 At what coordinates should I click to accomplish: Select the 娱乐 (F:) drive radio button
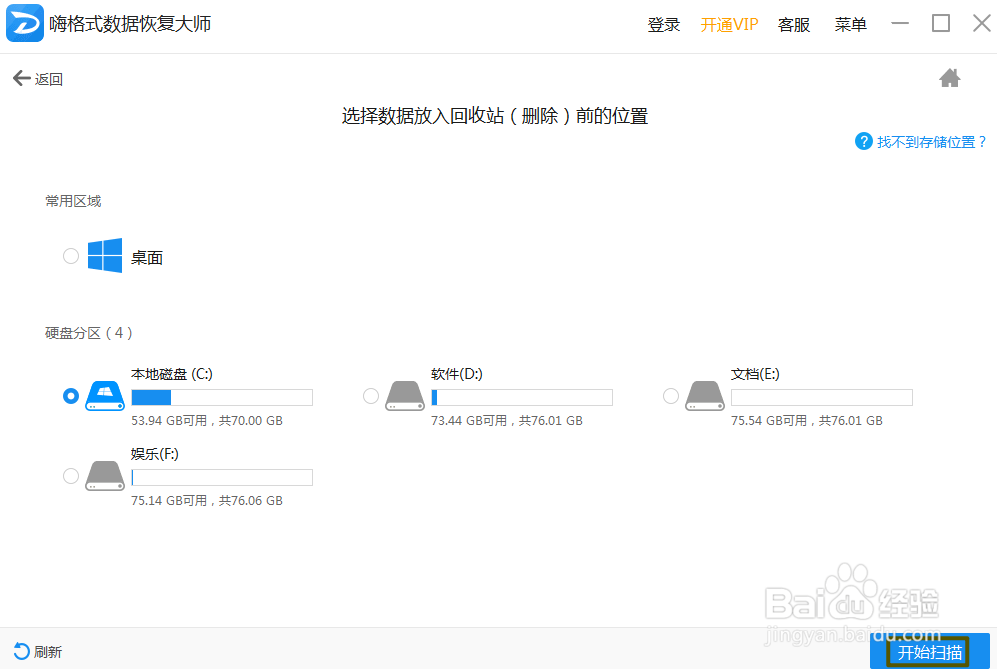(70, 477)
